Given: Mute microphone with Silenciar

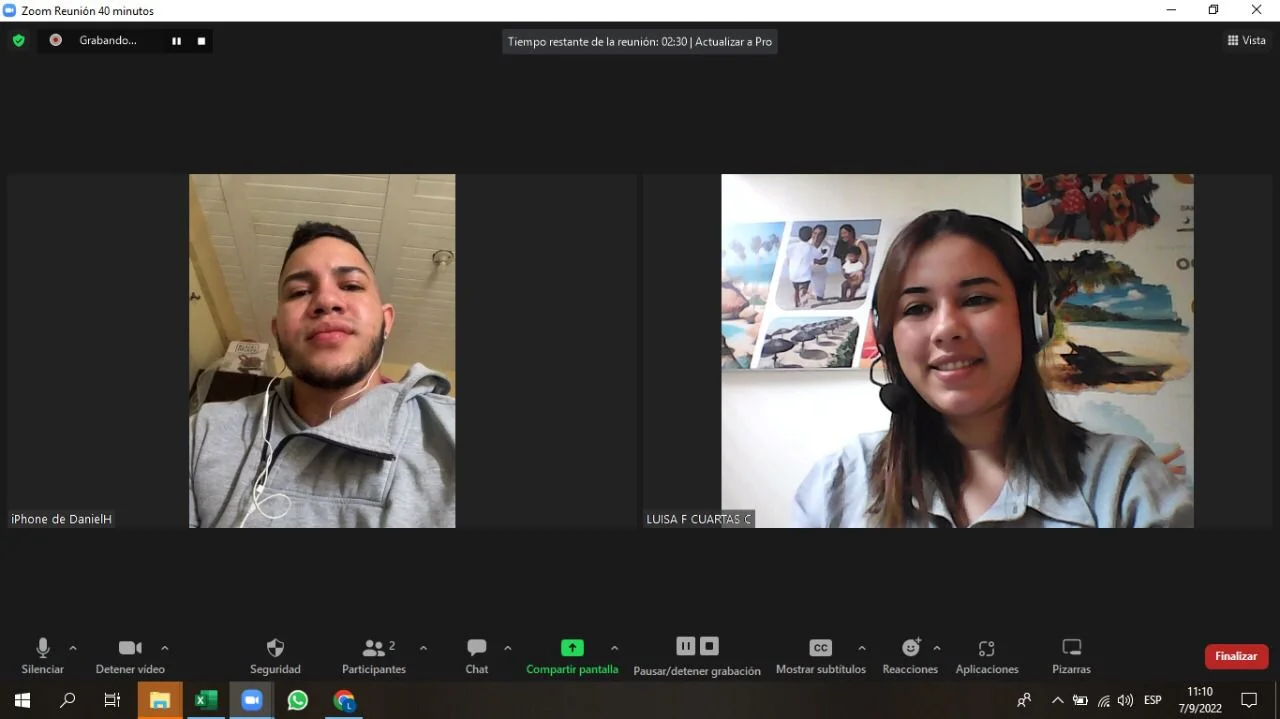Looking at the screenshot, I should [42, 655].
